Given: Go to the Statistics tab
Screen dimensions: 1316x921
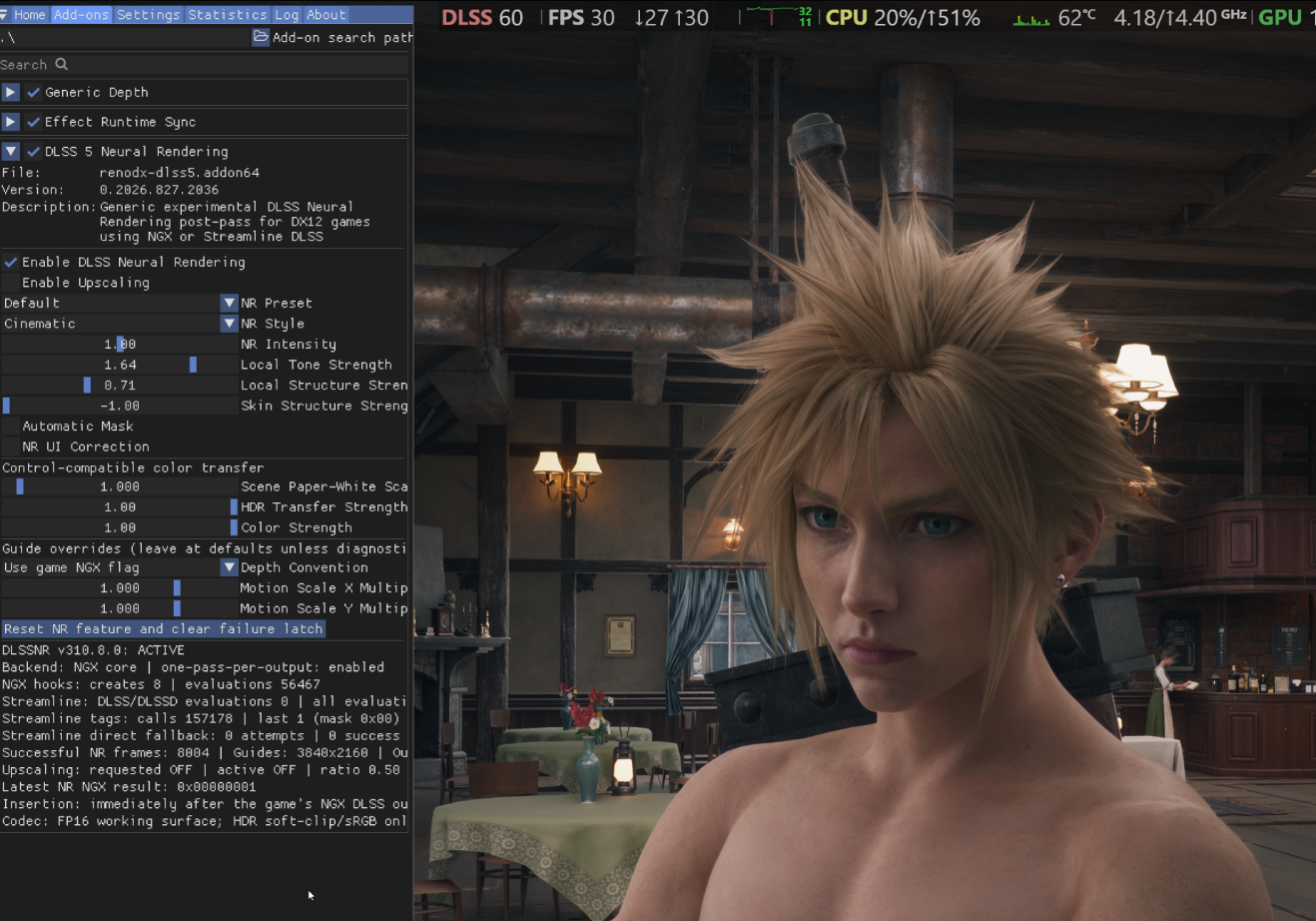Looking at the screenshot, I should 227,15.
